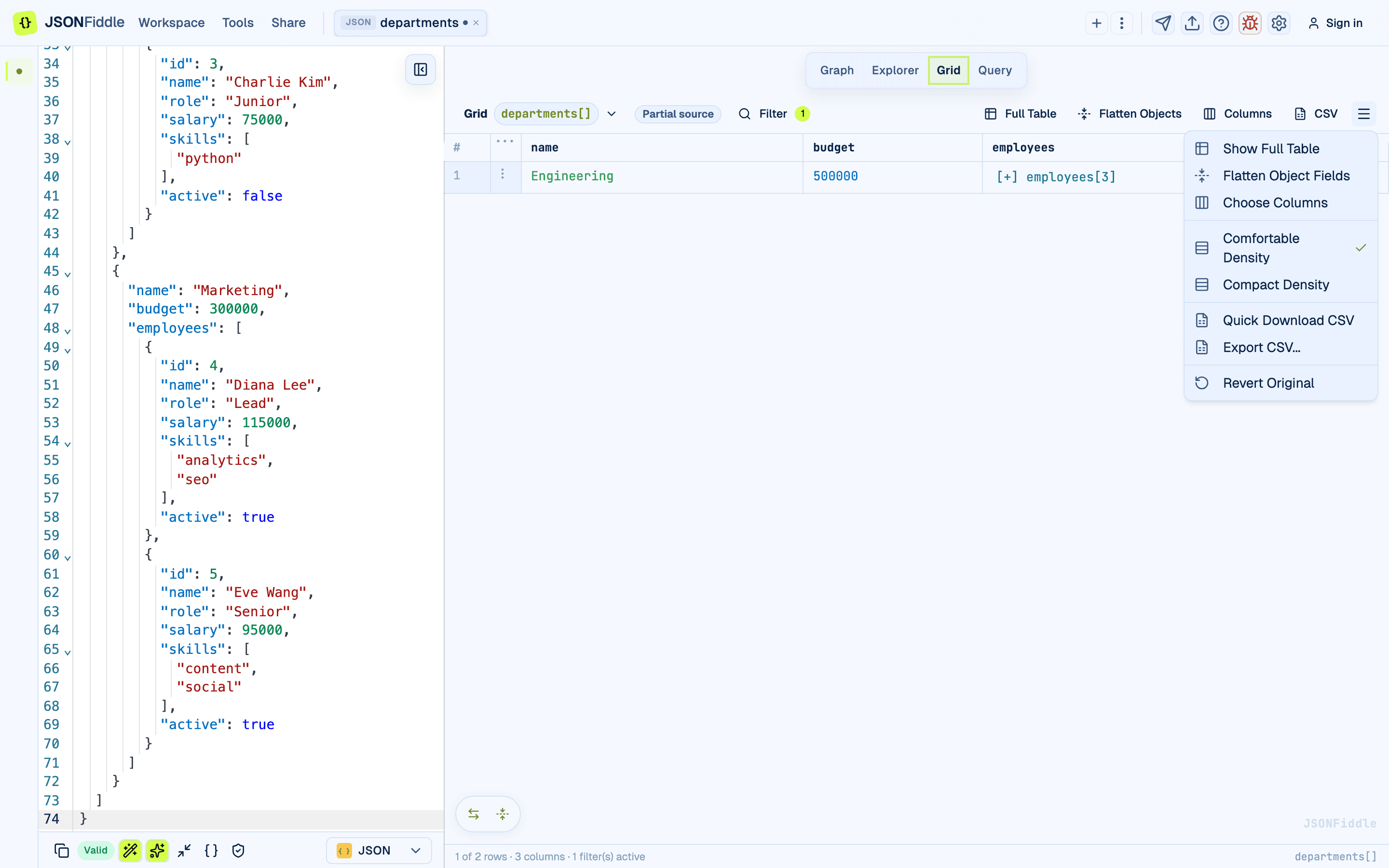Image resolution: width=1389 pixels, height=868 pixels.
Task: Click the Sign in button
Action: coord(1335,23)
